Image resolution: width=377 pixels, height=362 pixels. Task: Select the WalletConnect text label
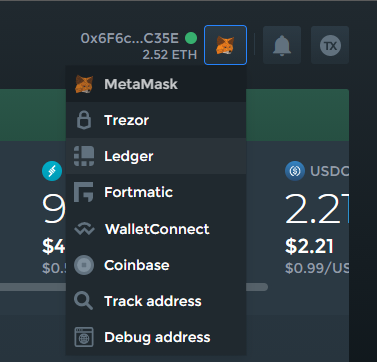(157, 229)
